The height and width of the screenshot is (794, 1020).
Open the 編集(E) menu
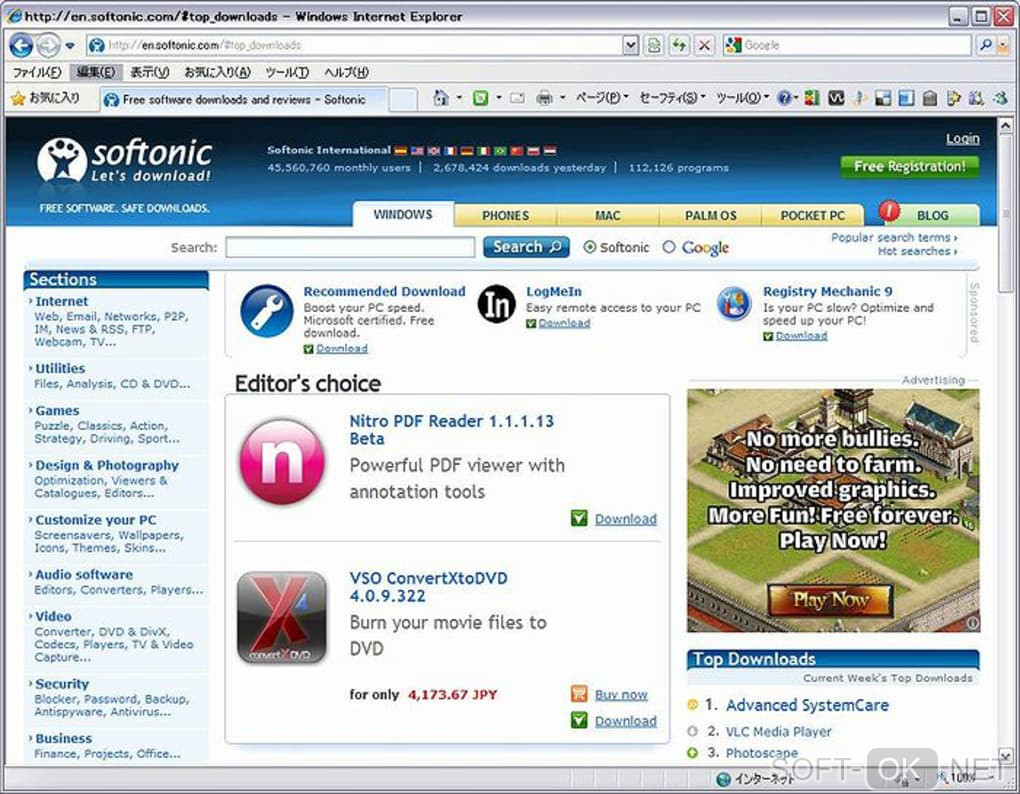(x=96, y=72)
